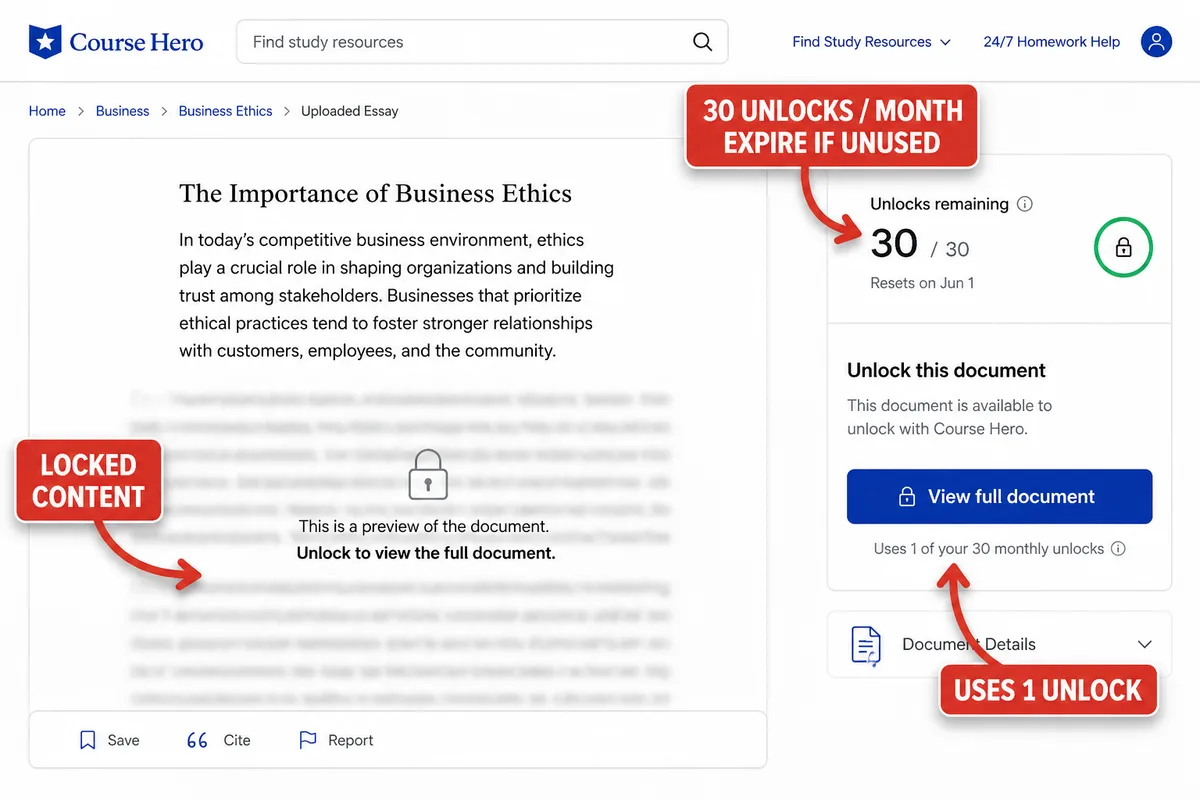Open 24/7 Homework Help

[x=1051, y=42]
